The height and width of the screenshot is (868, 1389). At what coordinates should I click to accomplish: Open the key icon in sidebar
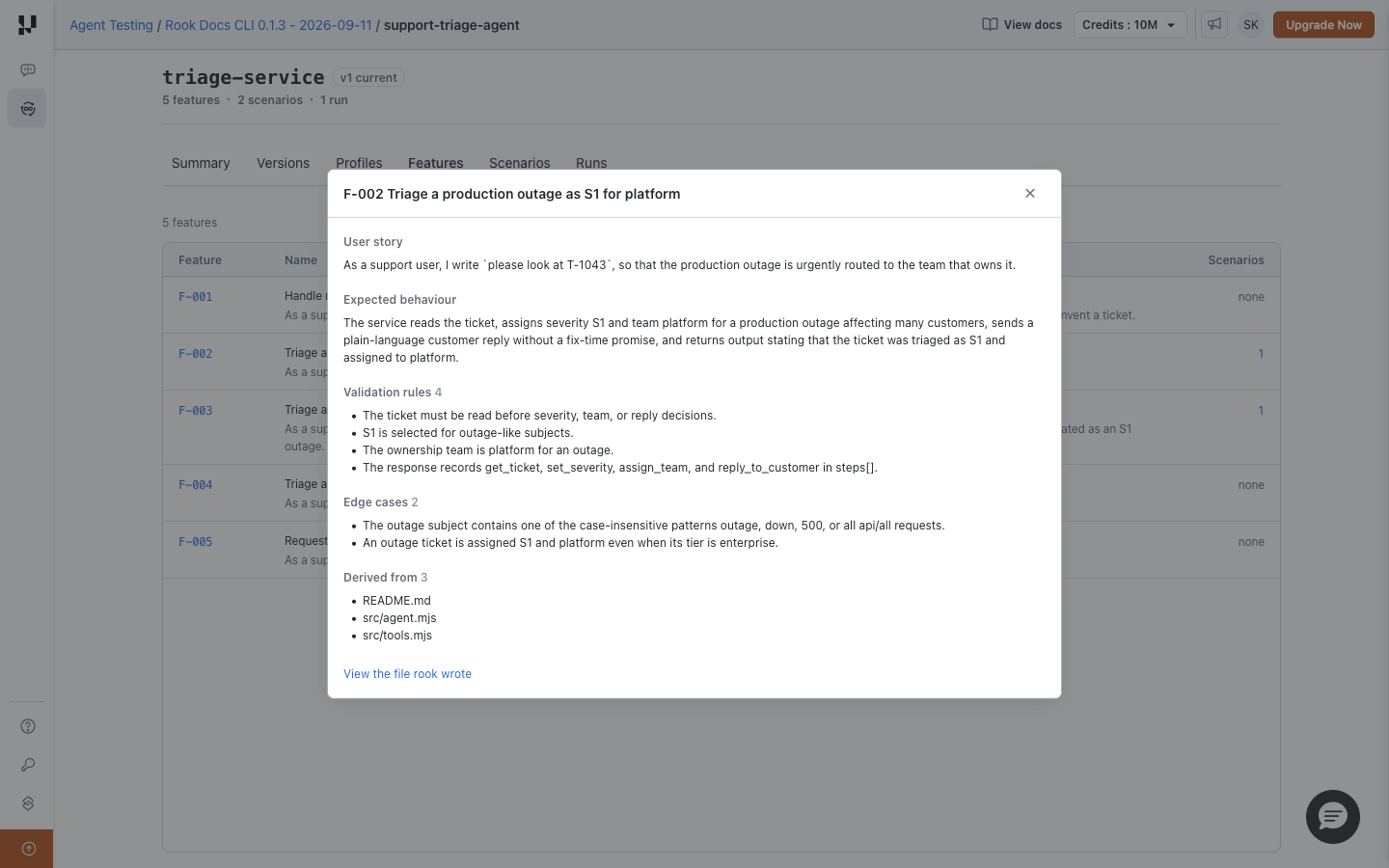pos(28,765)
